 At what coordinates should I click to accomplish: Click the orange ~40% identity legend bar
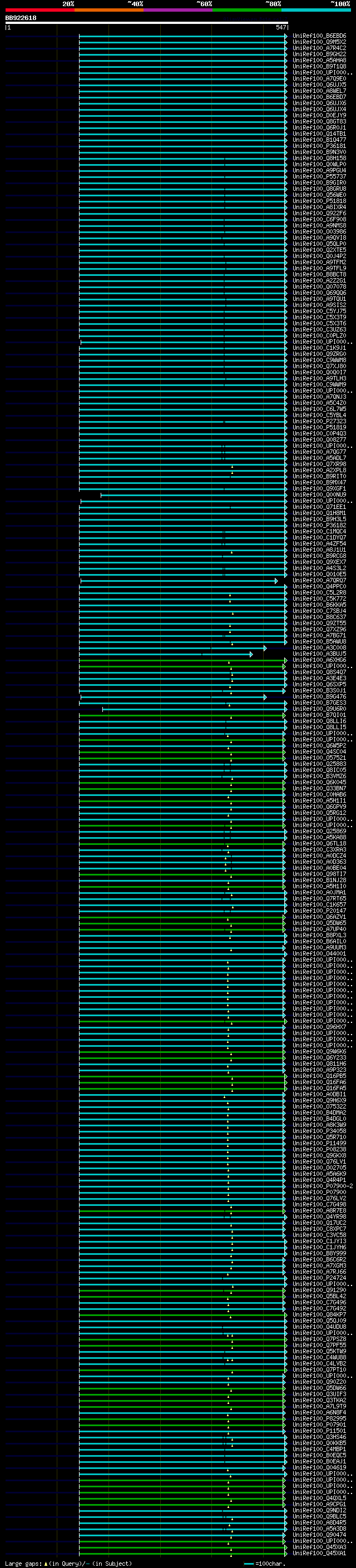pos(109,10)
